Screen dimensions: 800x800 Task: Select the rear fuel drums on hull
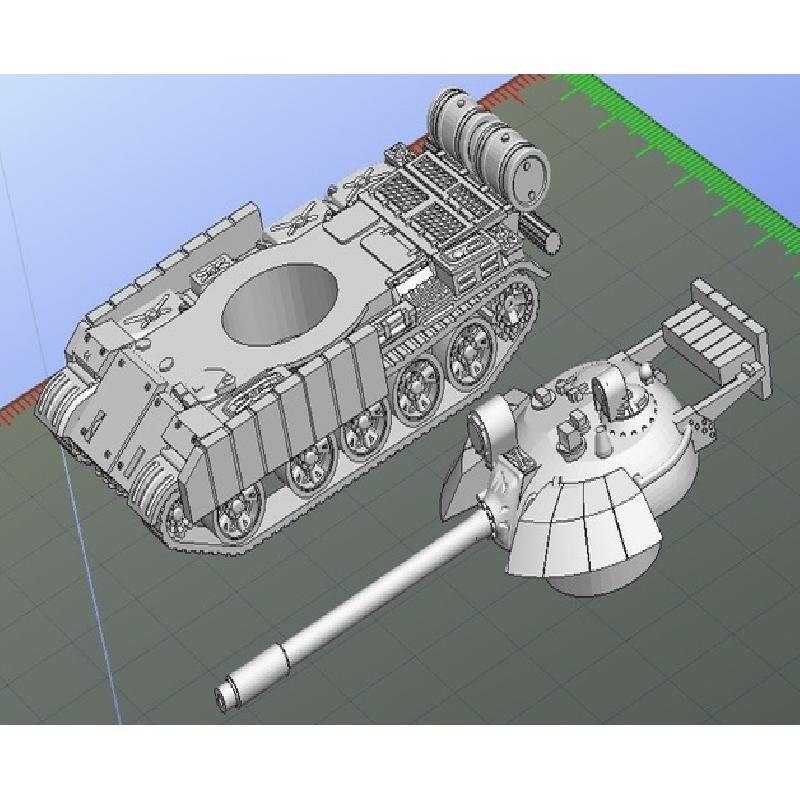[x=489, y=146]
